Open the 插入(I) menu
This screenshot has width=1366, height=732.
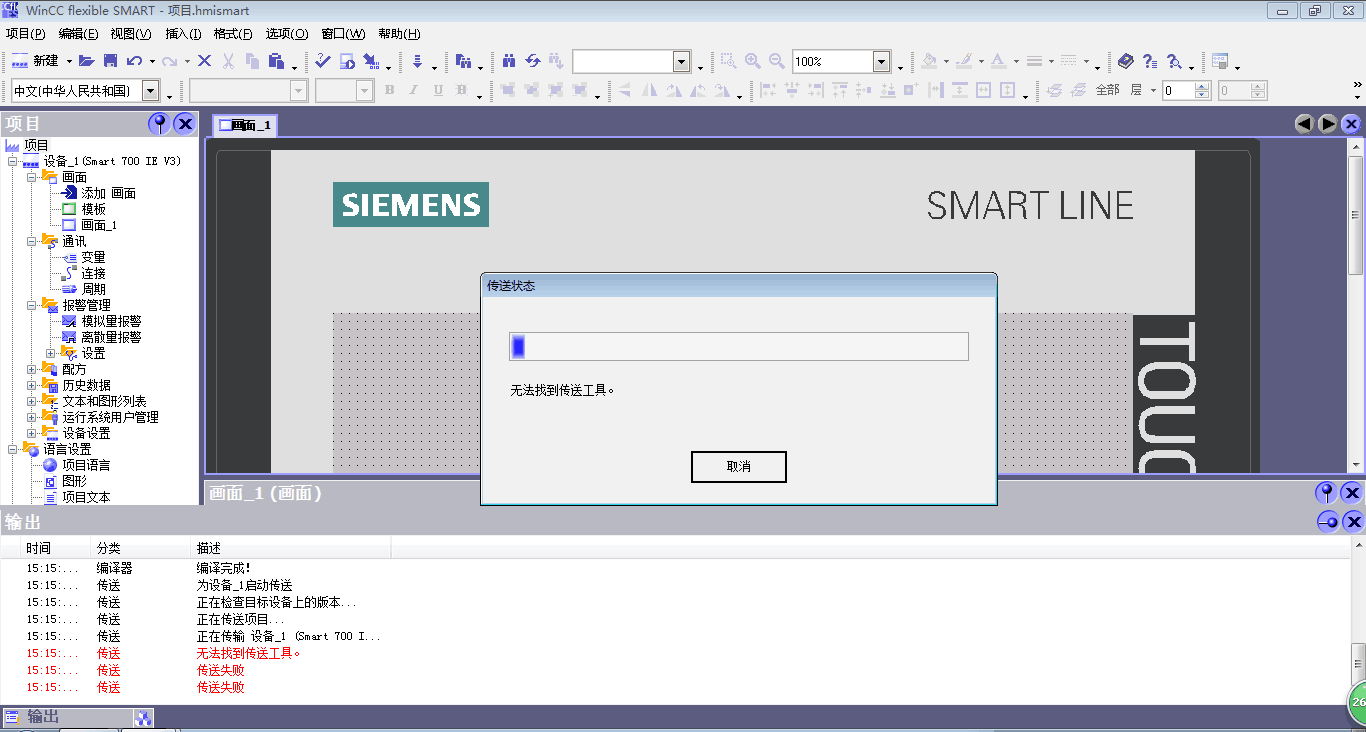(183, 34)
